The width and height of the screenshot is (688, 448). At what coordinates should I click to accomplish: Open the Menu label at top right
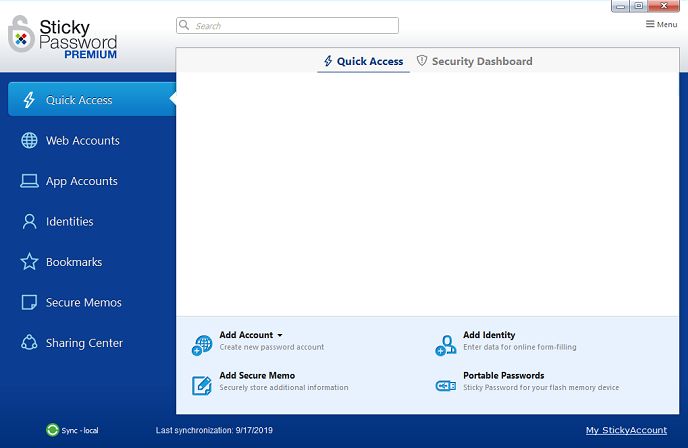click(x=667, y=25)
